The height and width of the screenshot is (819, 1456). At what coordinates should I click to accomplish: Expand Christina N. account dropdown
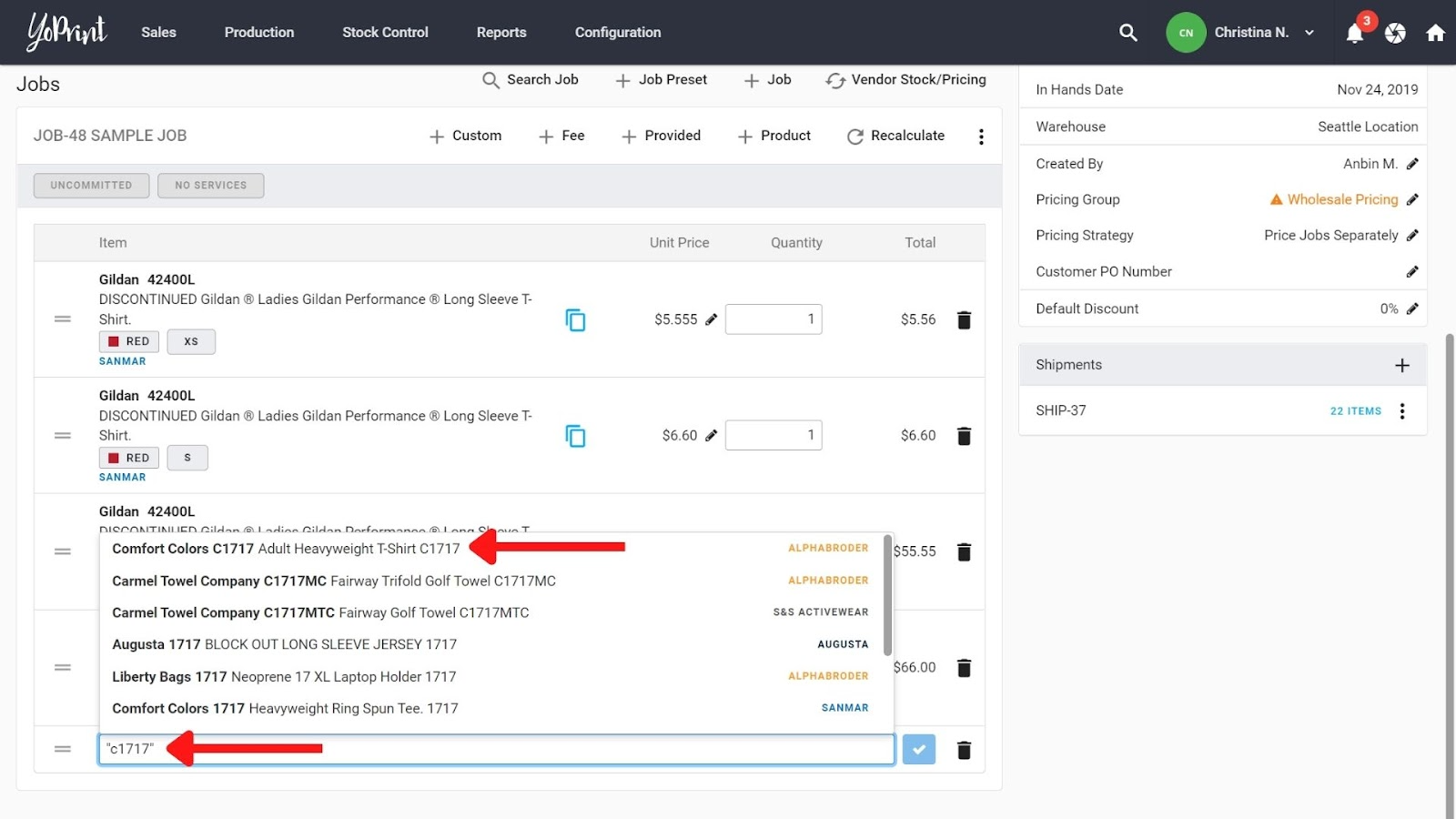(1309, 33)
